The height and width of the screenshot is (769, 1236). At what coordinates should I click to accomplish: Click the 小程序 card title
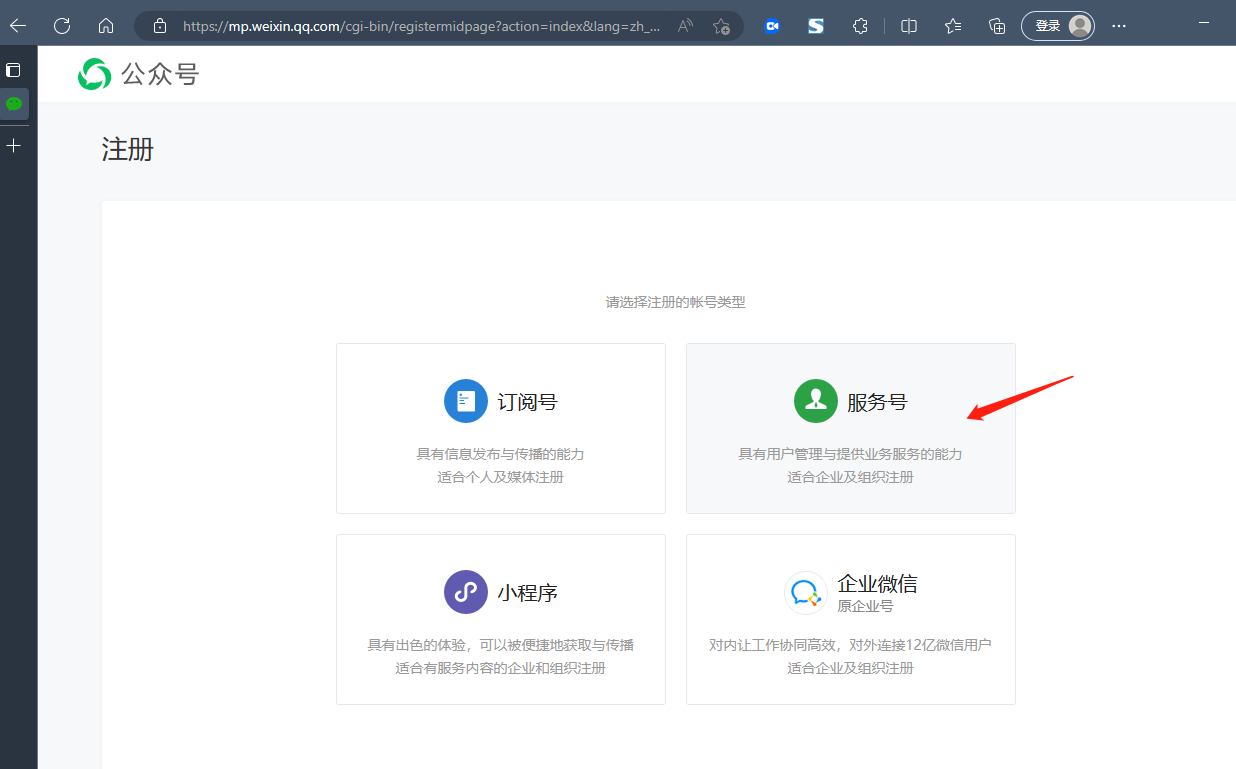click(x=528, y=593)
